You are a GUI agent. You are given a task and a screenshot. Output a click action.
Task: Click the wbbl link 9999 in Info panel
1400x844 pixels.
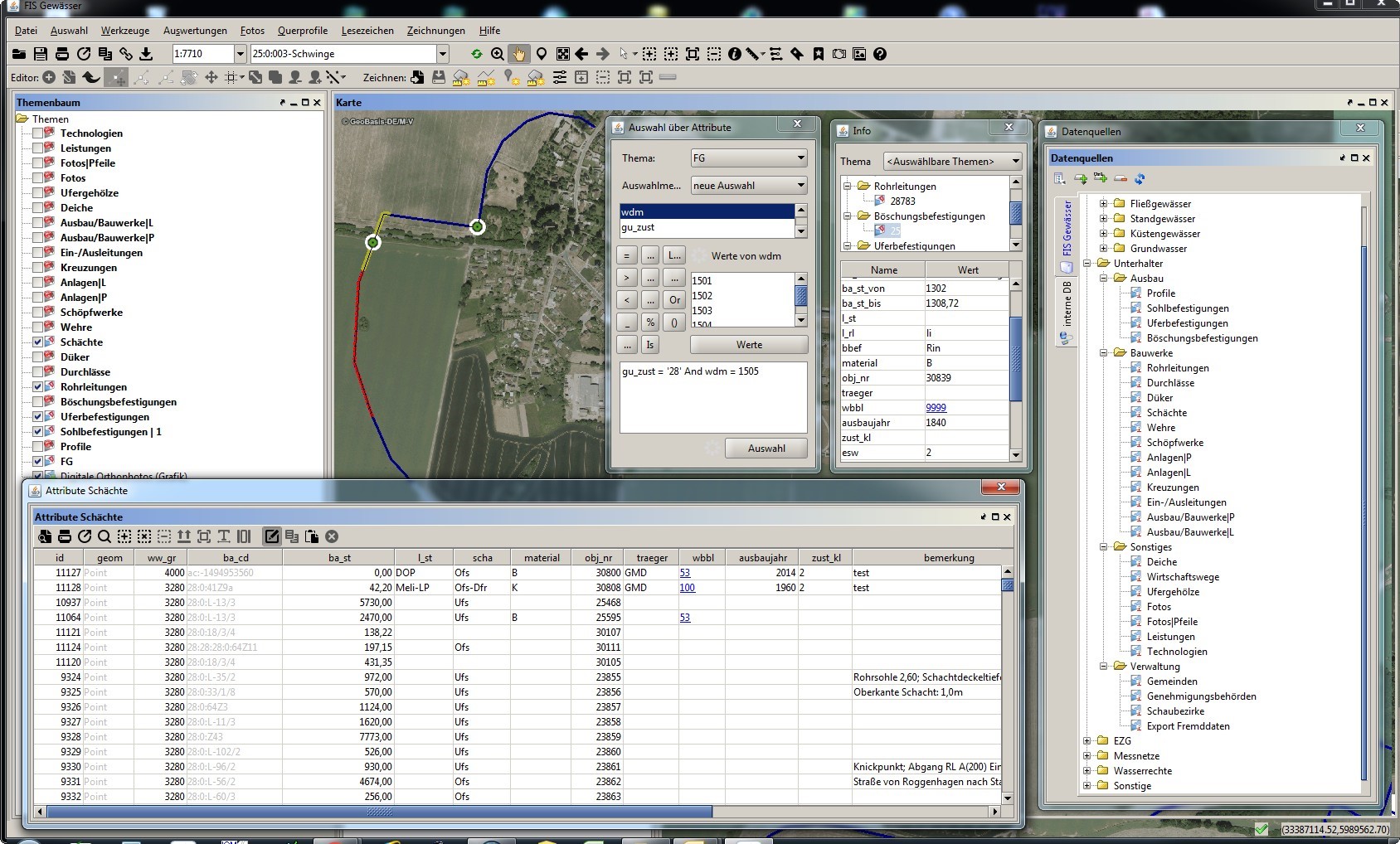936,408
